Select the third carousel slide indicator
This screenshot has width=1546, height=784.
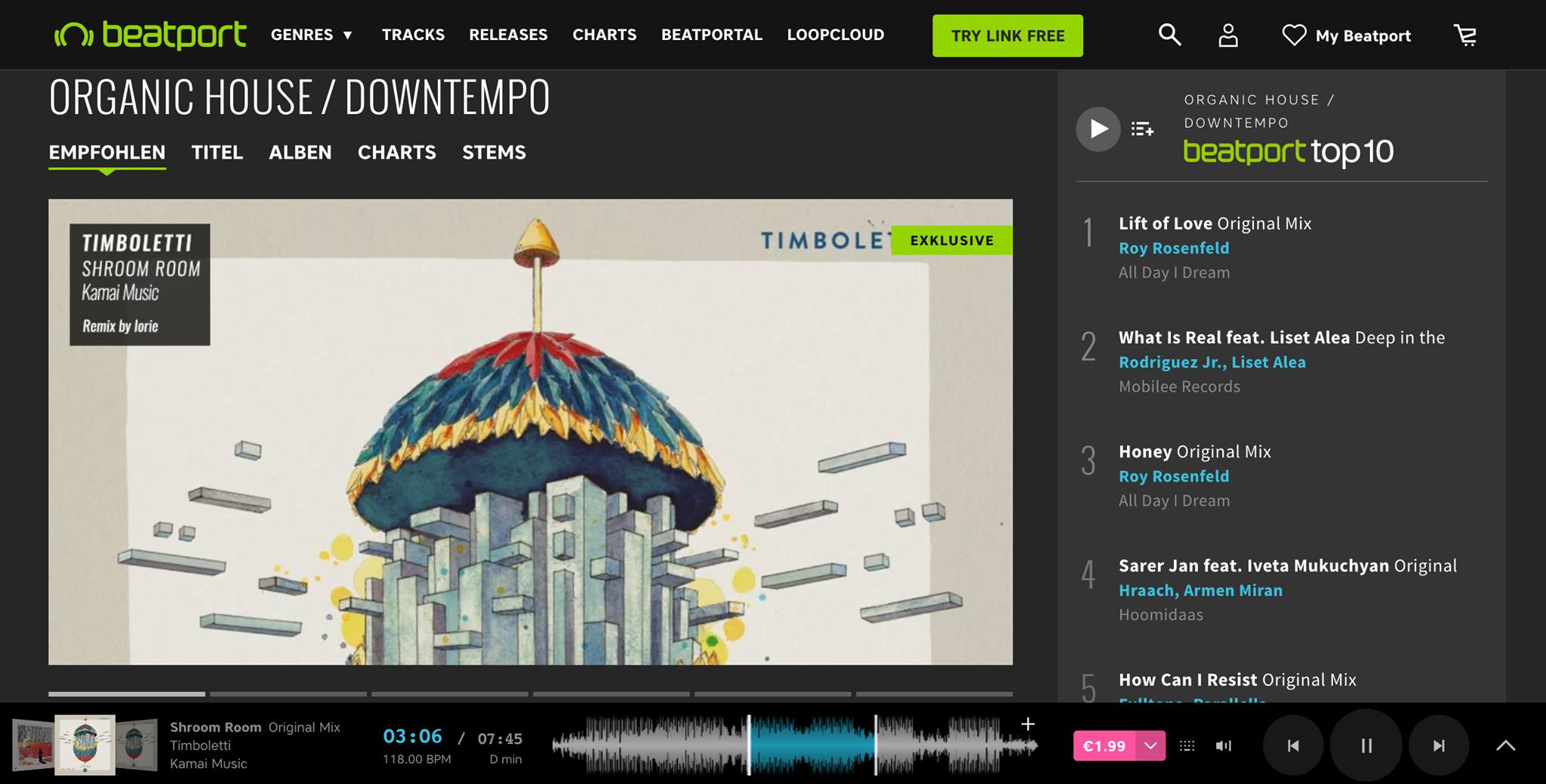[x=450, y=693]
